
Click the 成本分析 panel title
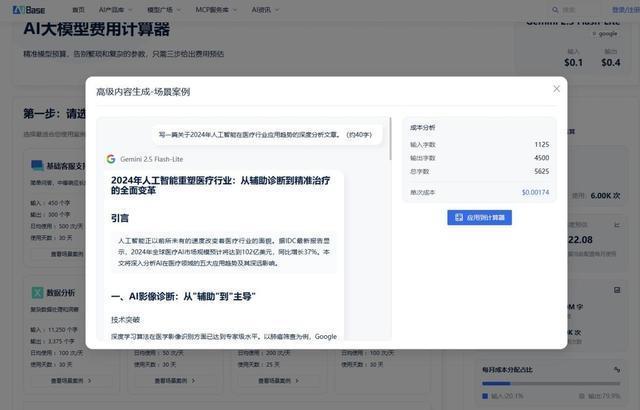click(422, 128)
